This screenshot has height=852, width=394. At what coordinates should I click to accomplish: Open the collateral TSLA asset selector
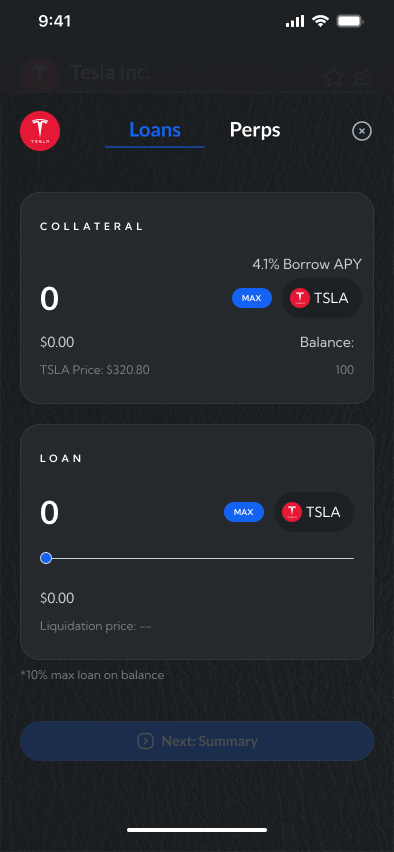322,298
